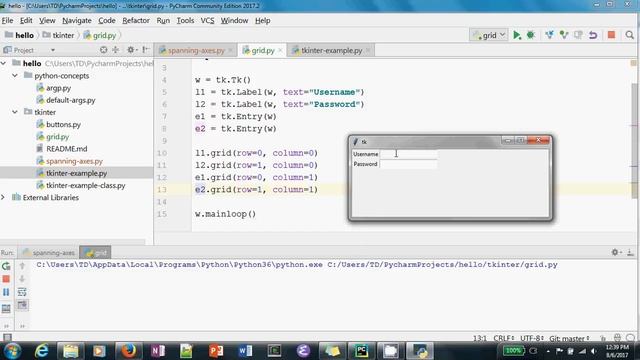Collapse all using the Project panel split-arrow icon
This screenshot has height=360, width=640.
116,50
